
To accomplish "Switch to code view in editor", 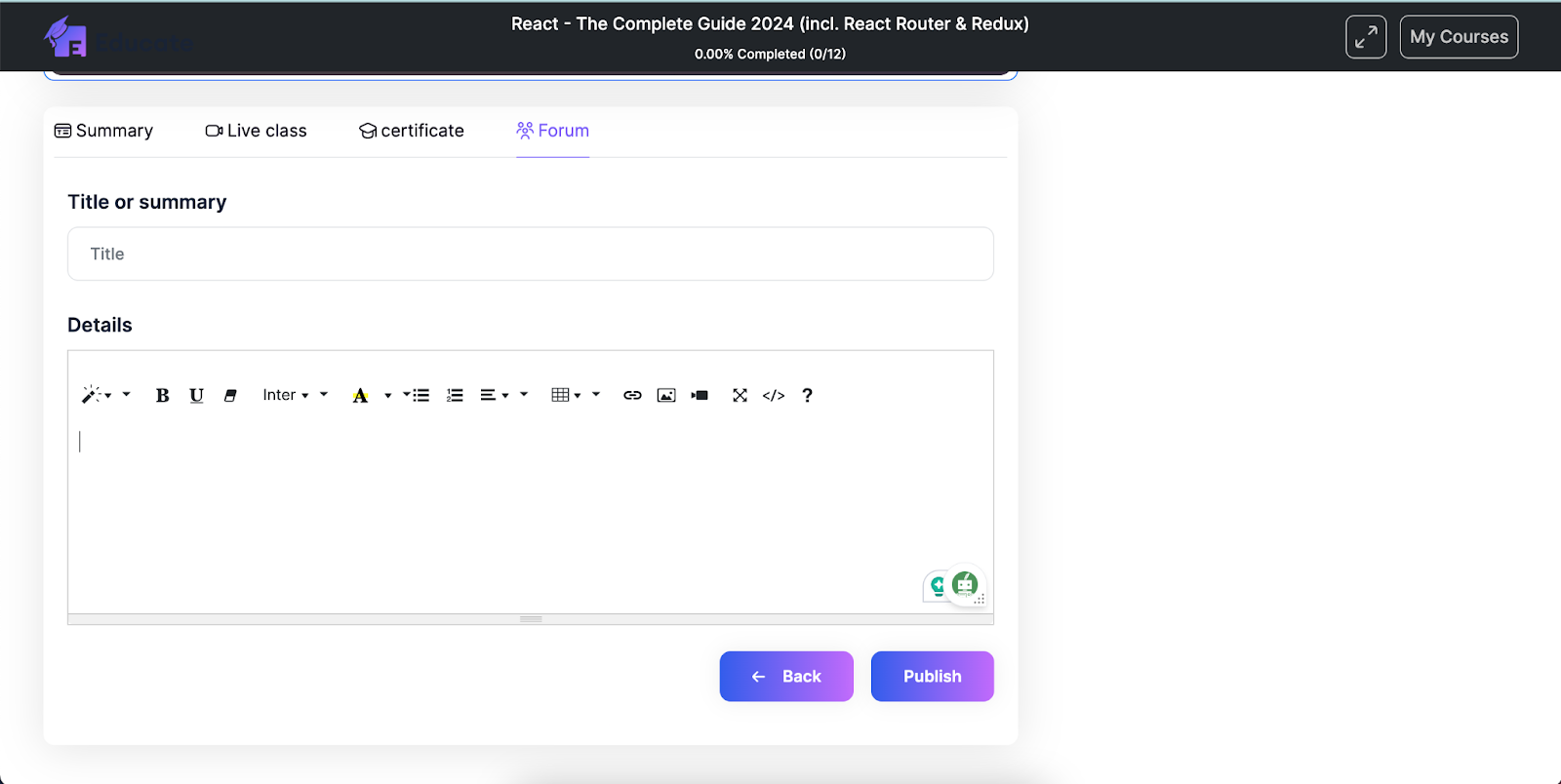I will [774, 395].
